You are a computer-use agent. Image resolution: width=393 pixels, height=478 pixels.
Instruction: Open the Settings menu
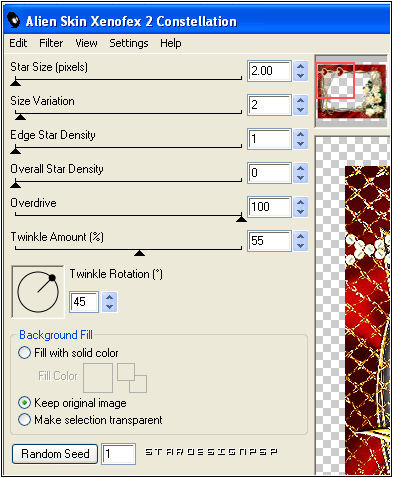129,43
